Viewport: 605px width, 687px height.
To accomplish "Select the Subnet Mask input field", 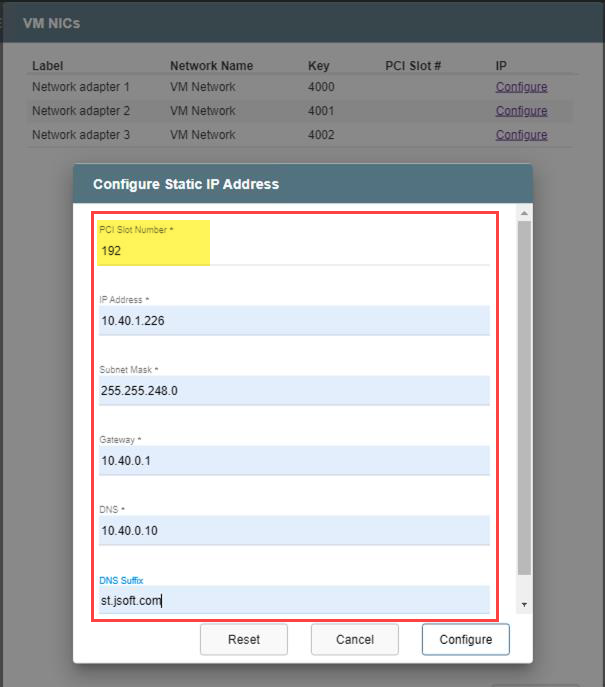I will (295, 391).
